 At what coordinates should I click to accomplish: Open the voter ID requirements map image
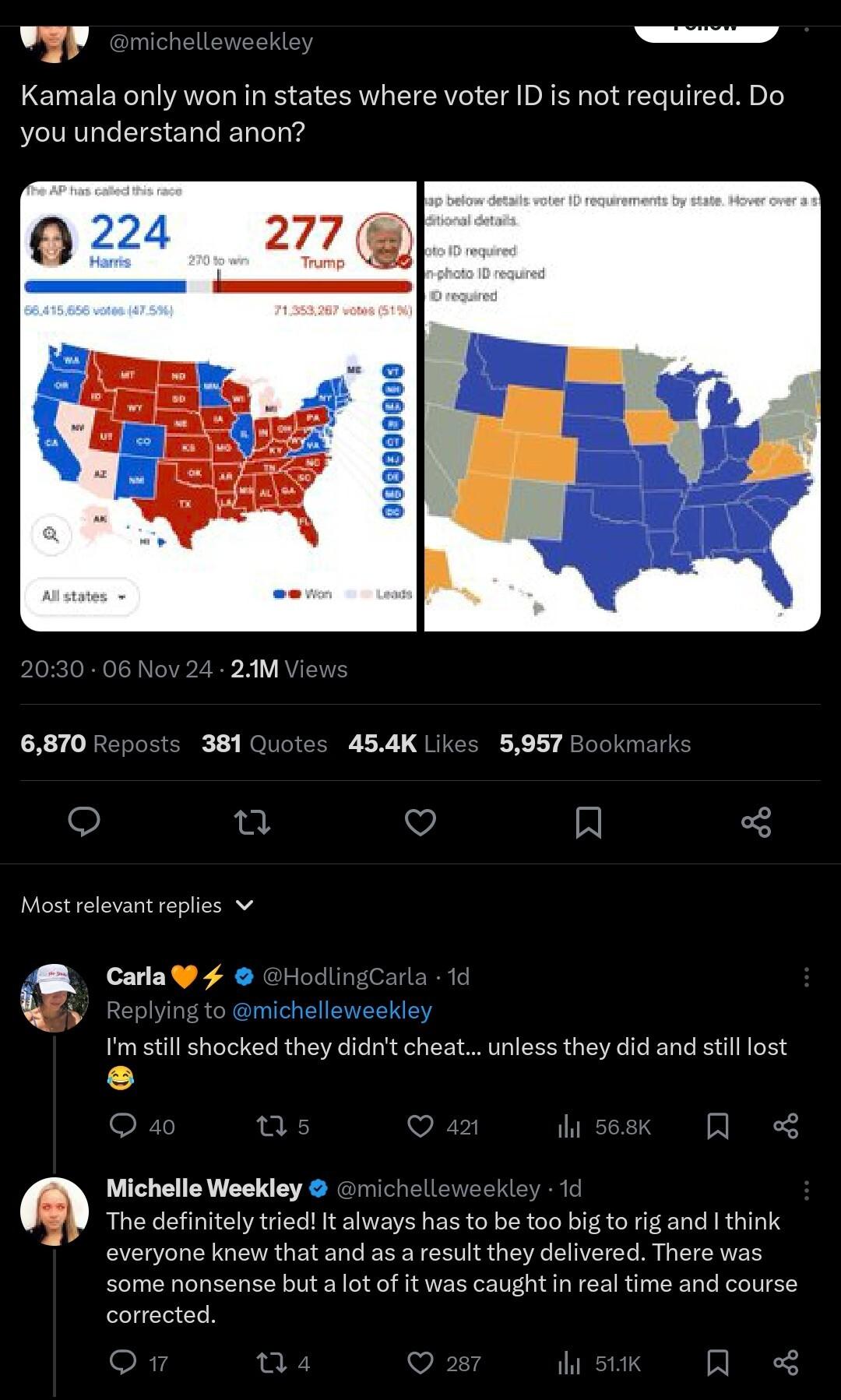622,406
